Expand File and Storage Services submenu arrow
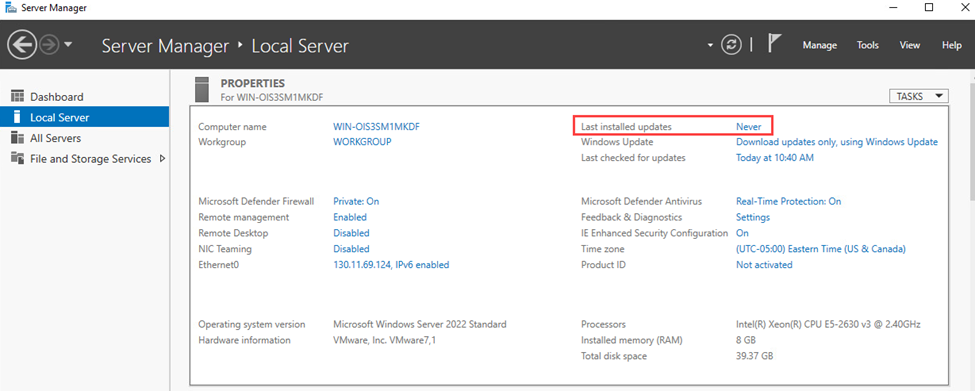The width and height of the screenshot is (975, 391). tap(163, 159)
